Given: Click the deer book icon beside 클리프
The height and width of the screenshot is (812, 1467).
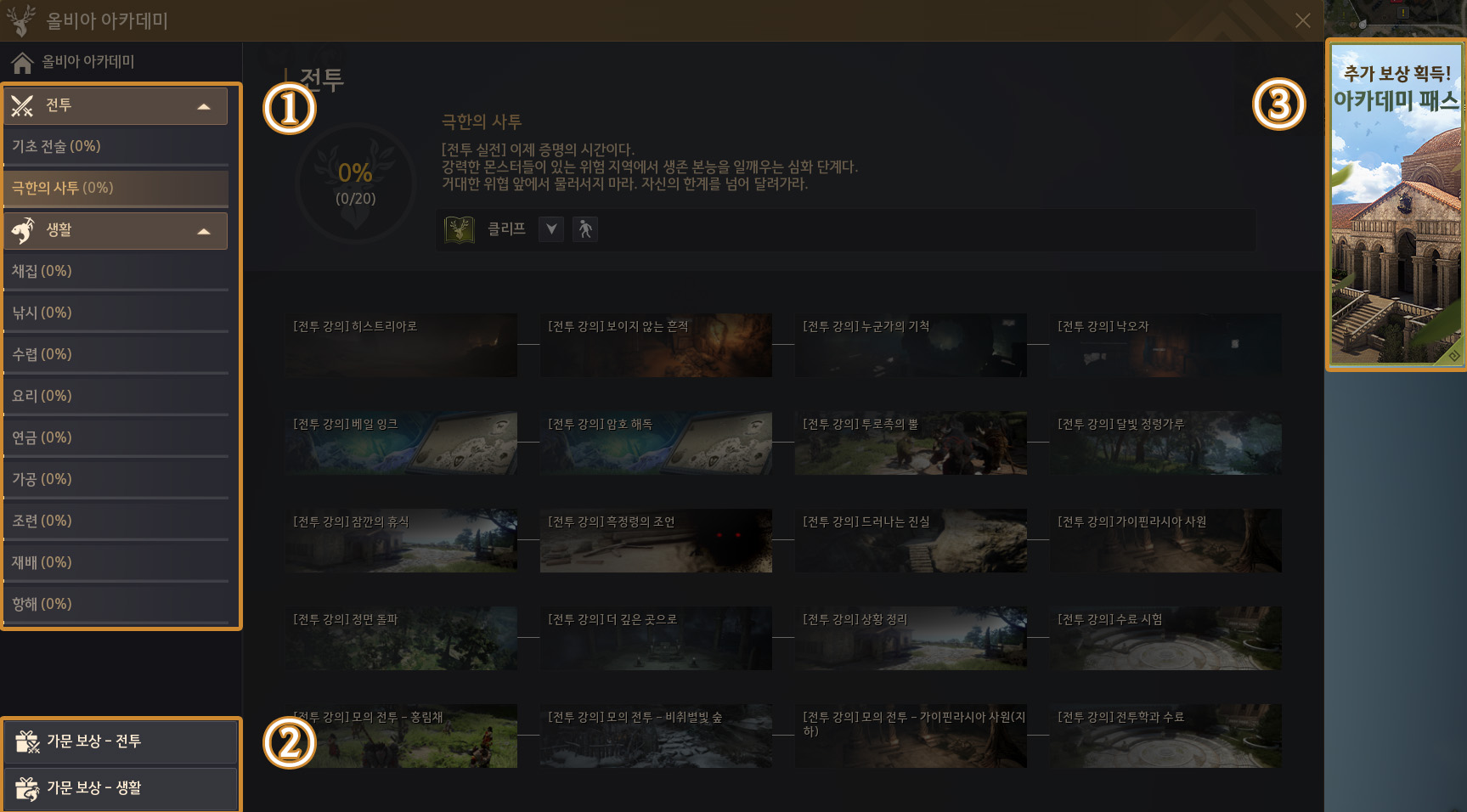Looking at the screenshot, I should [x=460, y=229].
